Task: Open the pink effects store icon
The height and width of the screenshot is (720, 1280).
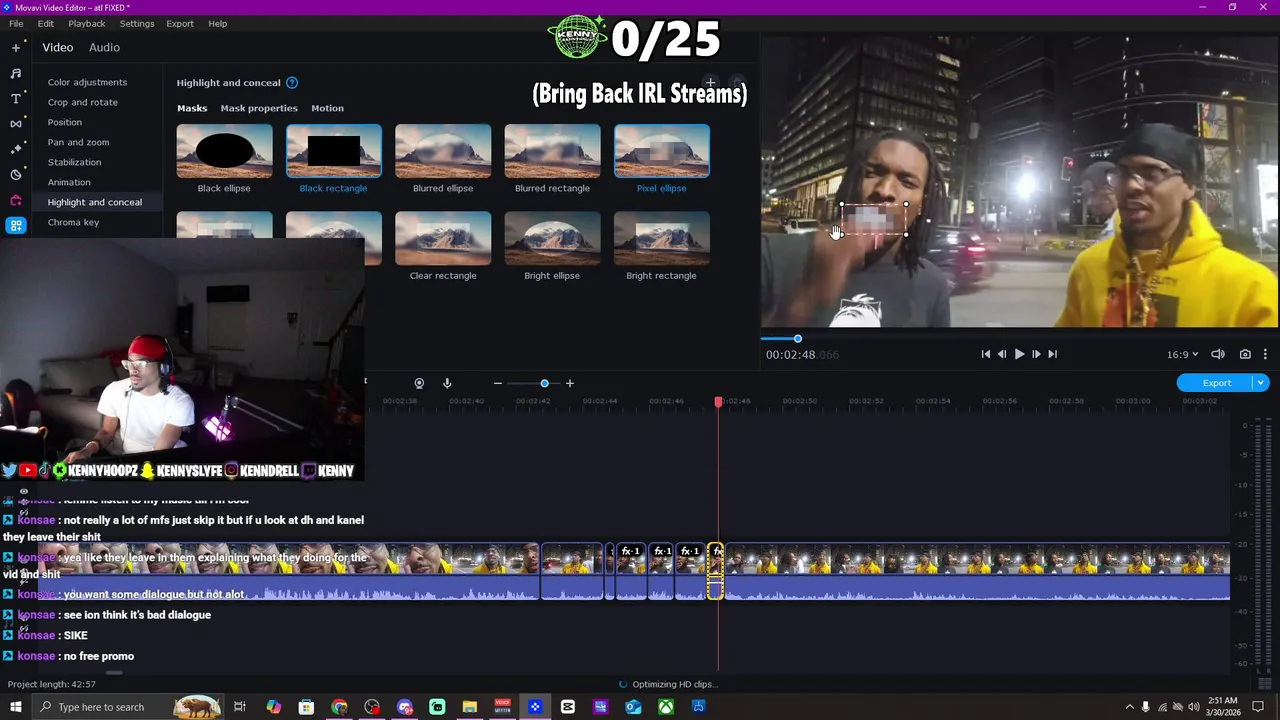Action: [16, 200]
